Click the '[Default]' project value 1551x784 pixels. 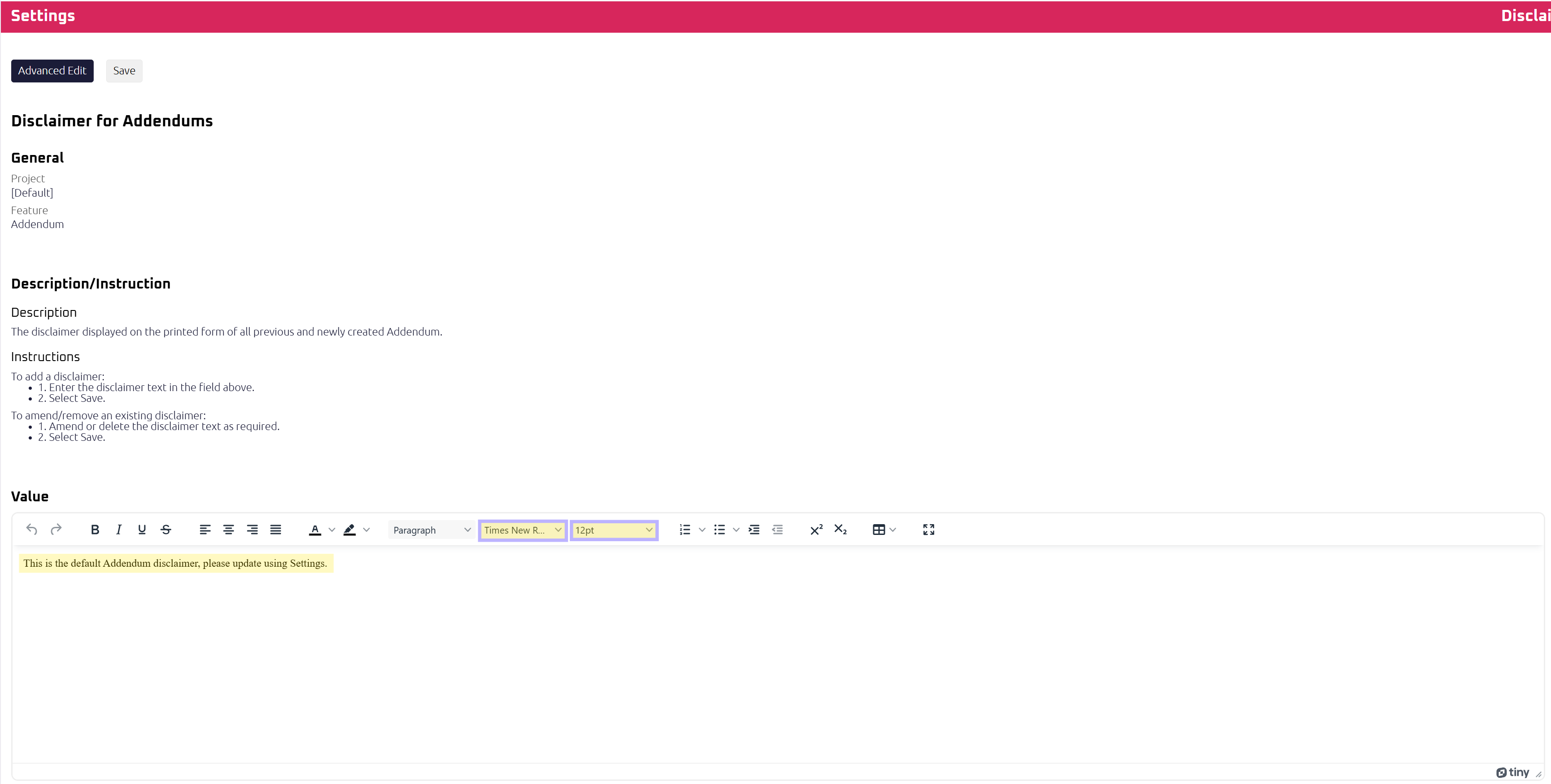pyautogui.click(x=32, y=193)
